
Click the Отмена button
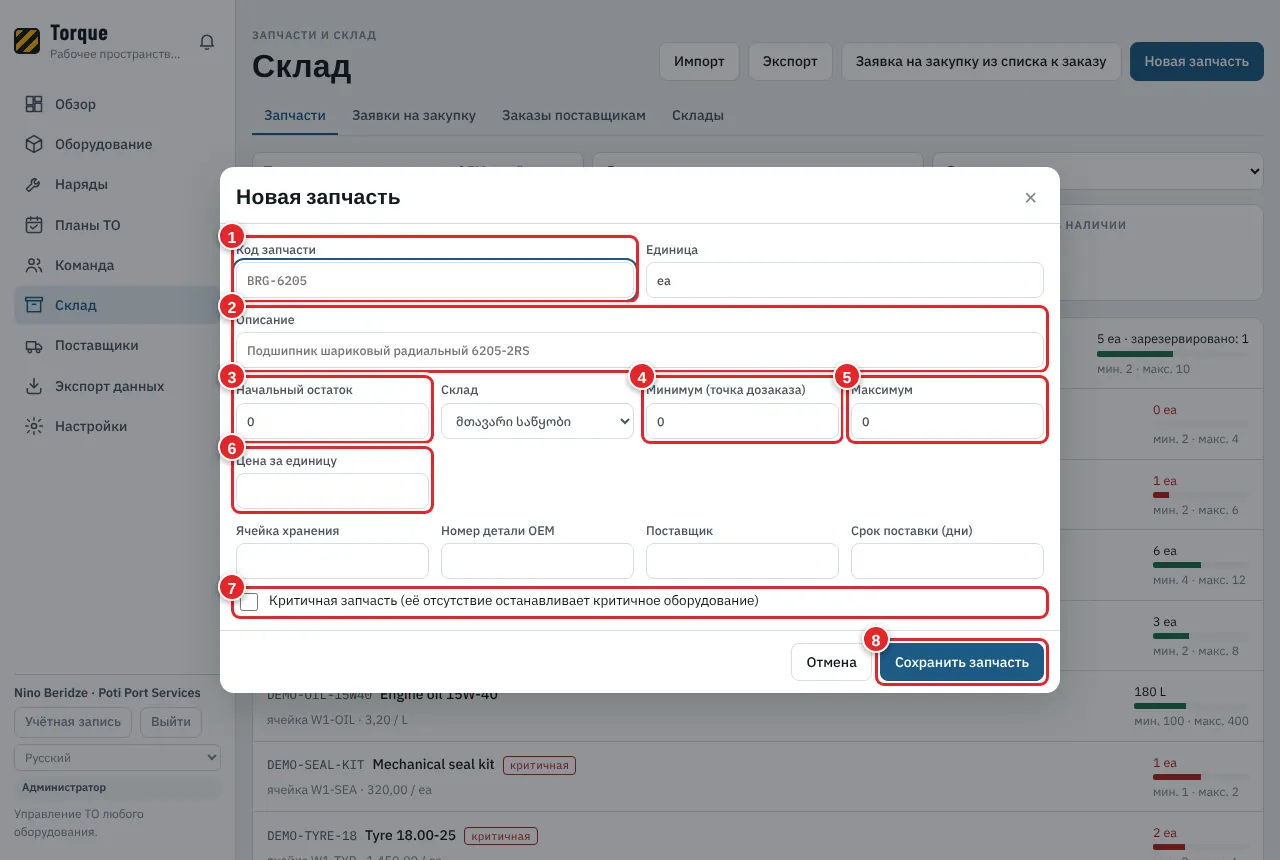[832, 662]
